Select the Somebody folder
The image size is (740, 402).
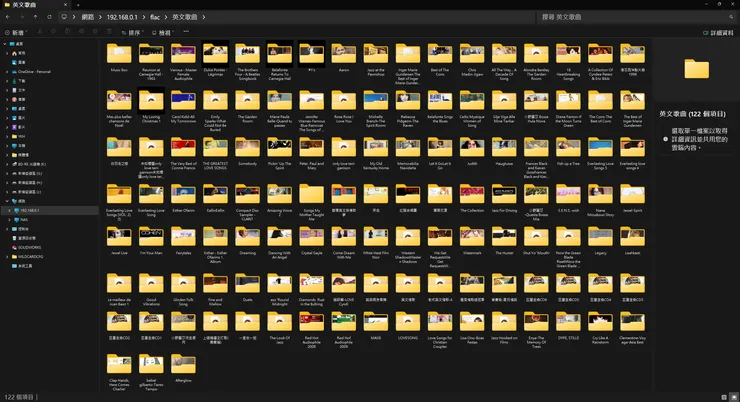coord(247,151)
